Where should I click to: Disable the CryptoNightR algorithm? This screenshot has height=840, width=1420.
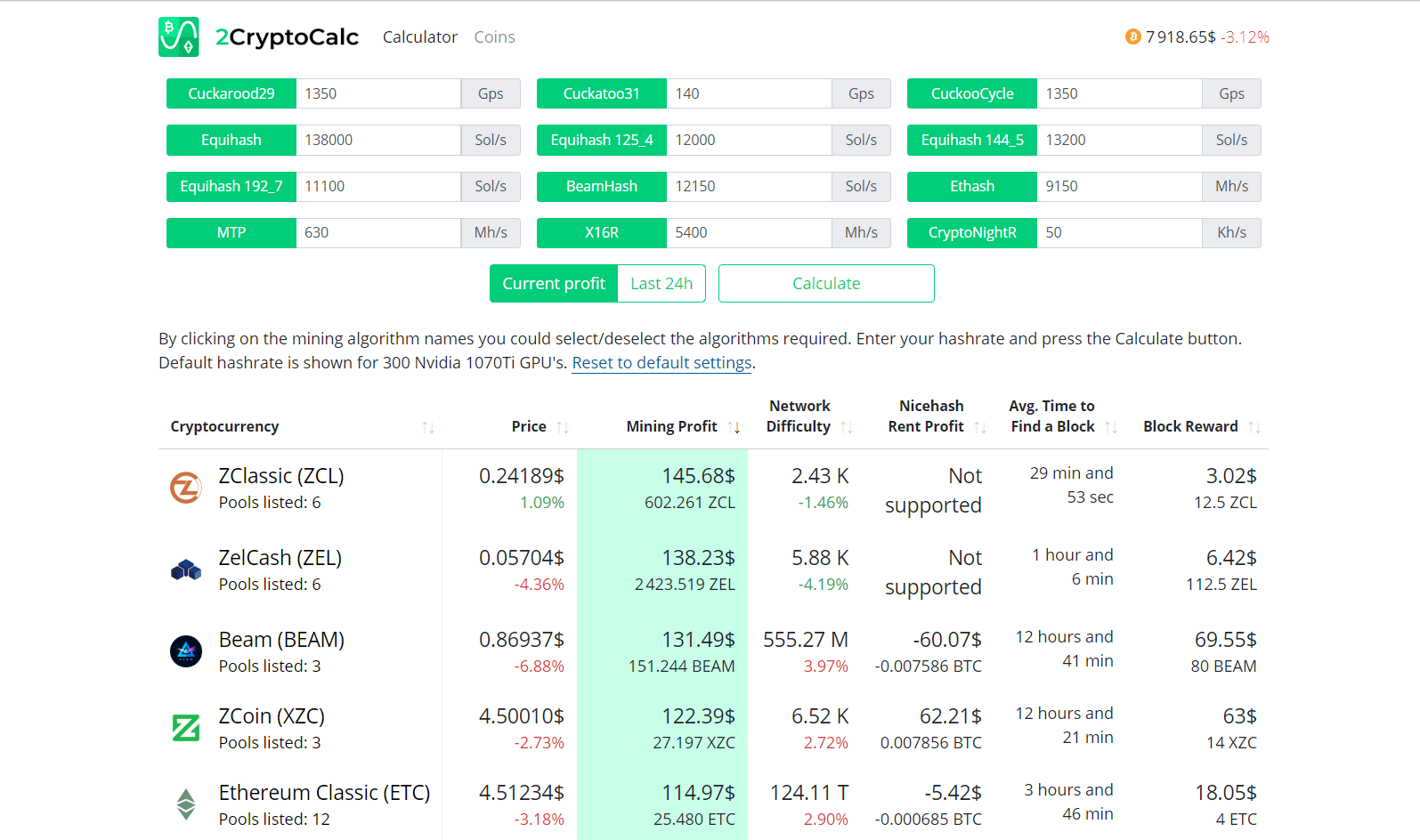coord(971,232)
